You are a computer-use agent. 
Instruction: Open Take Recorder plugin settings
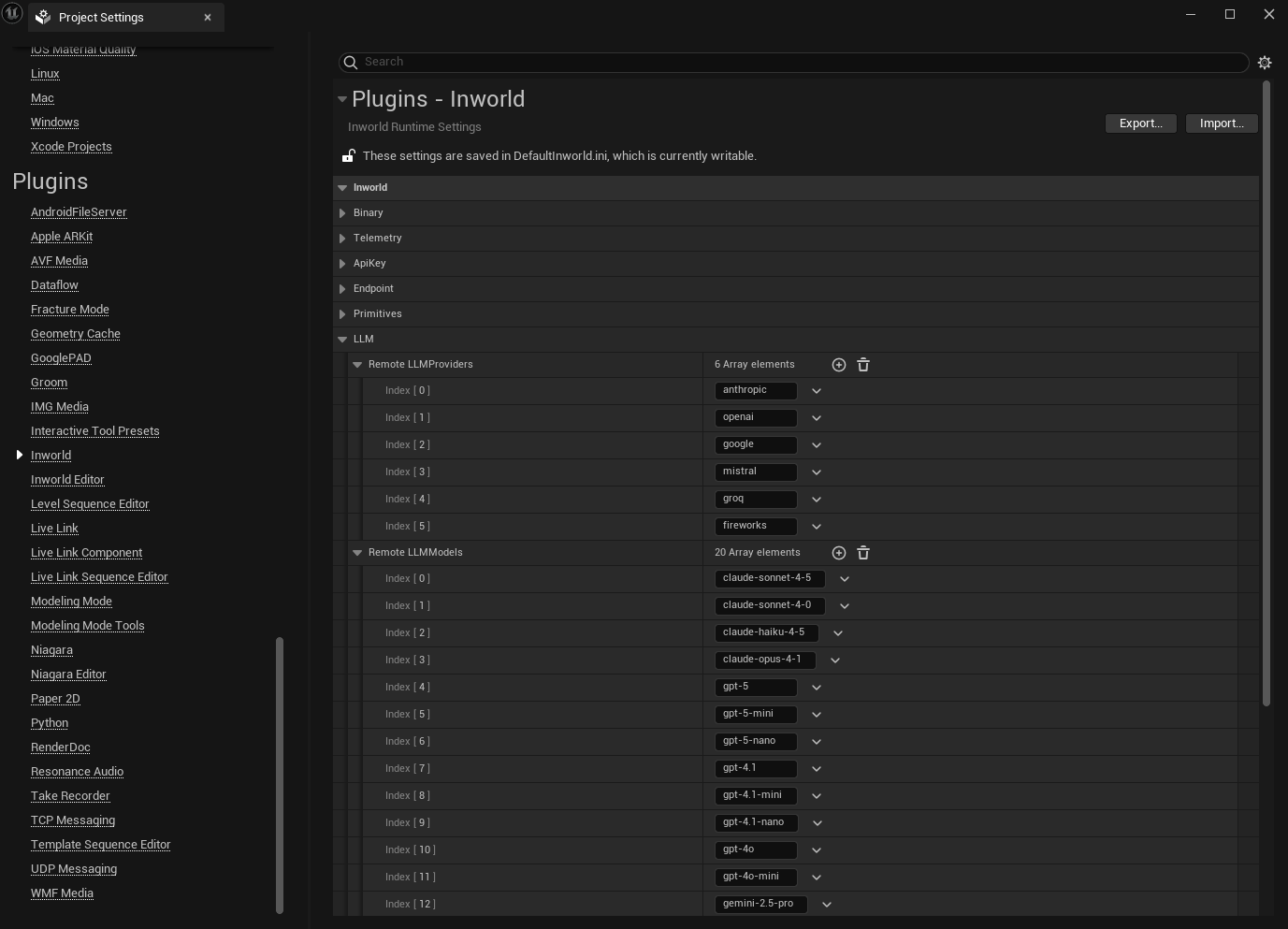coord(70,796)
